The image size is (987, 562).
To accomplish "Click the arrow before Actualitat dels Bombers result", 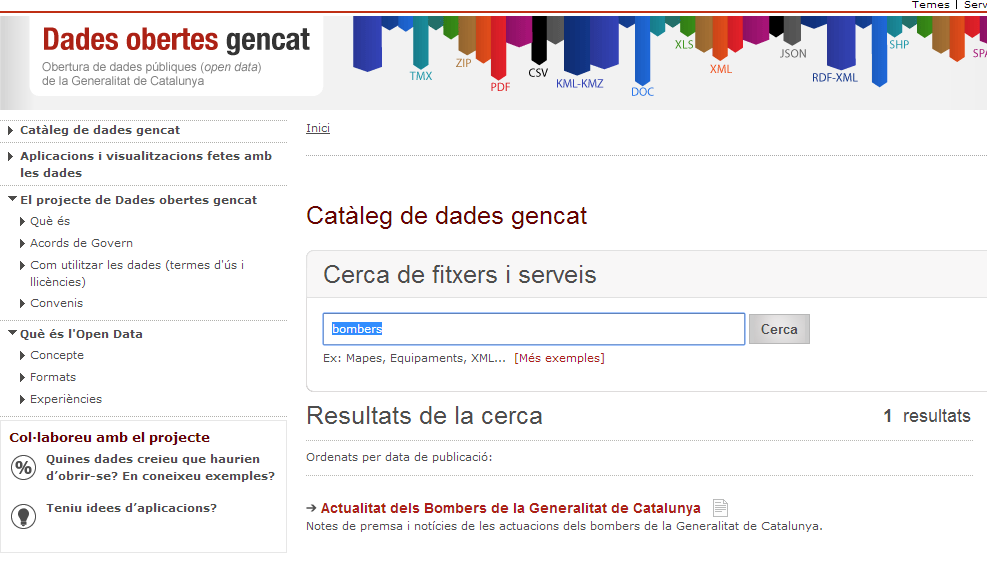I will click(x=311, y=508).
